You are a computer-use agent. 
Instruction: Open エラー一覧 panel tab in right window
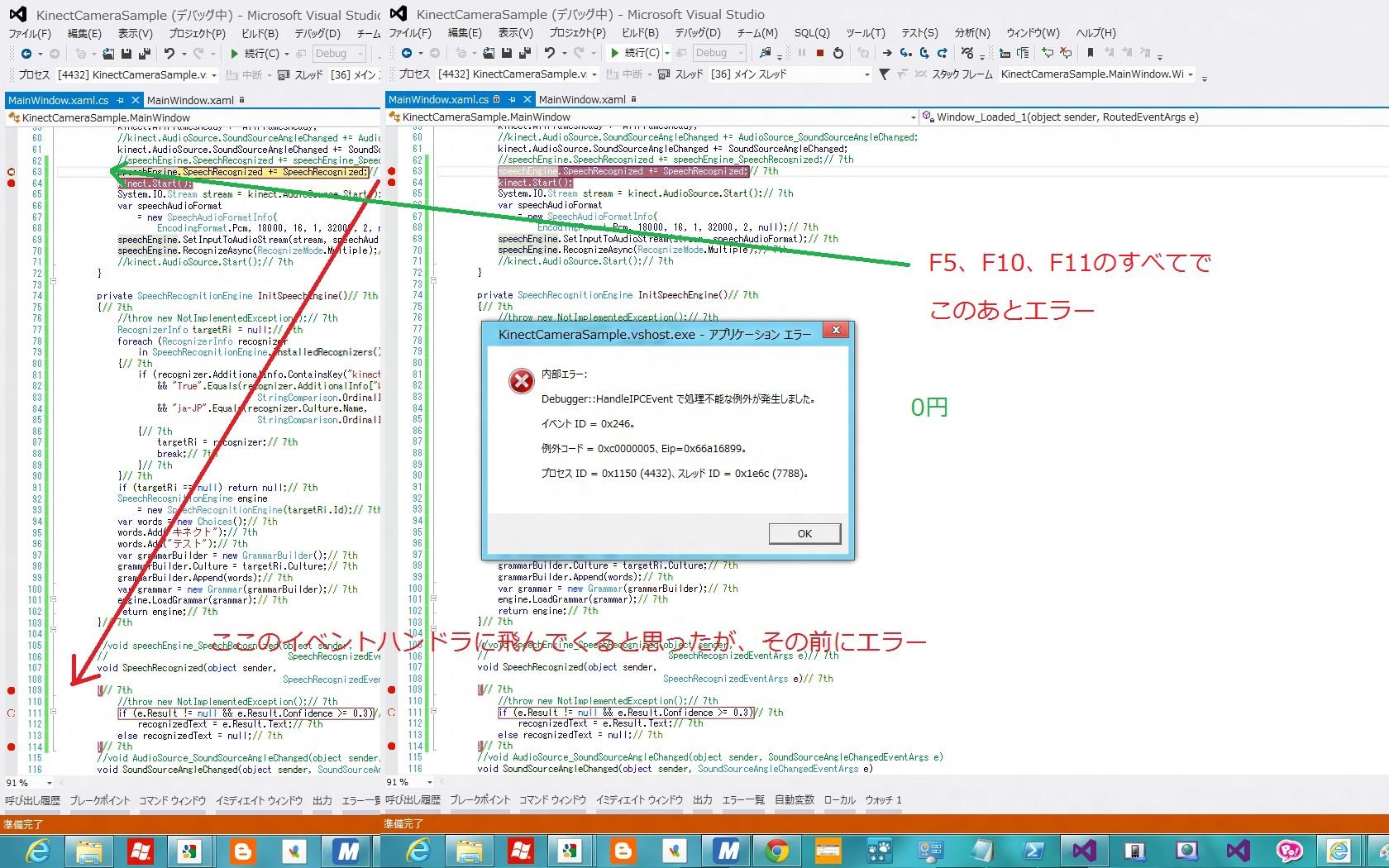pos(743,799)
